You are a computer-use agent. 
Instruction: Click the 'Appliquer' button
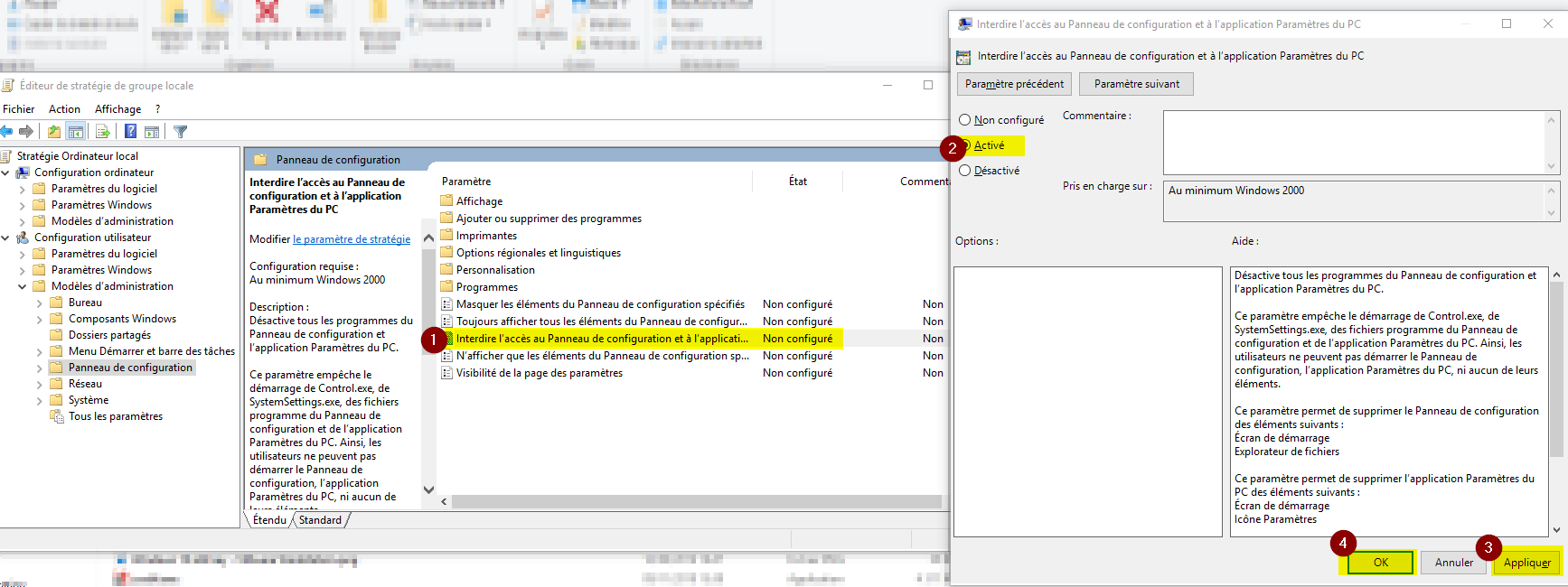1526,563
